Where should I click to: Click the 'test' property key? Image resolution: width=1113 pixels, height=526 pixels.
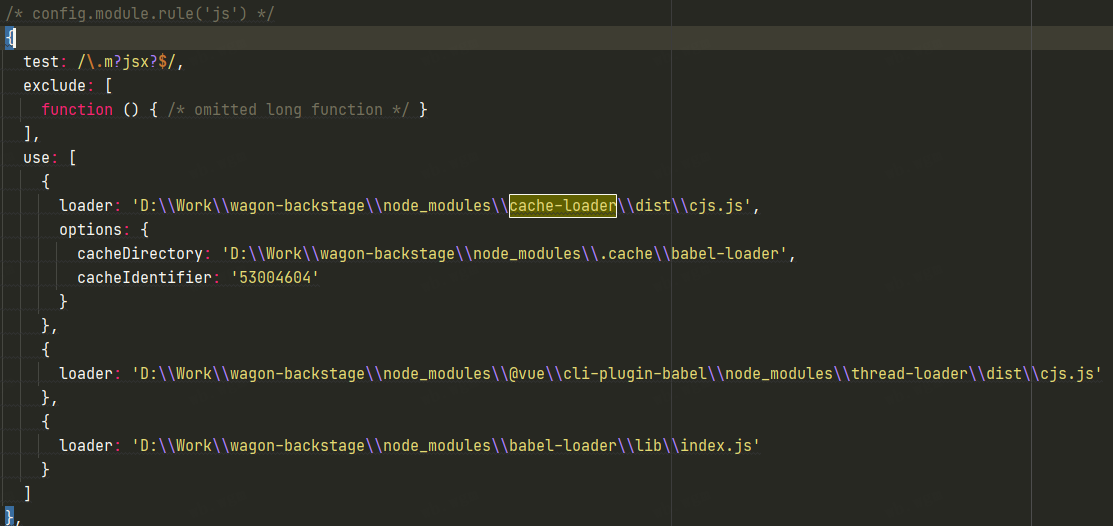point(41,62)
